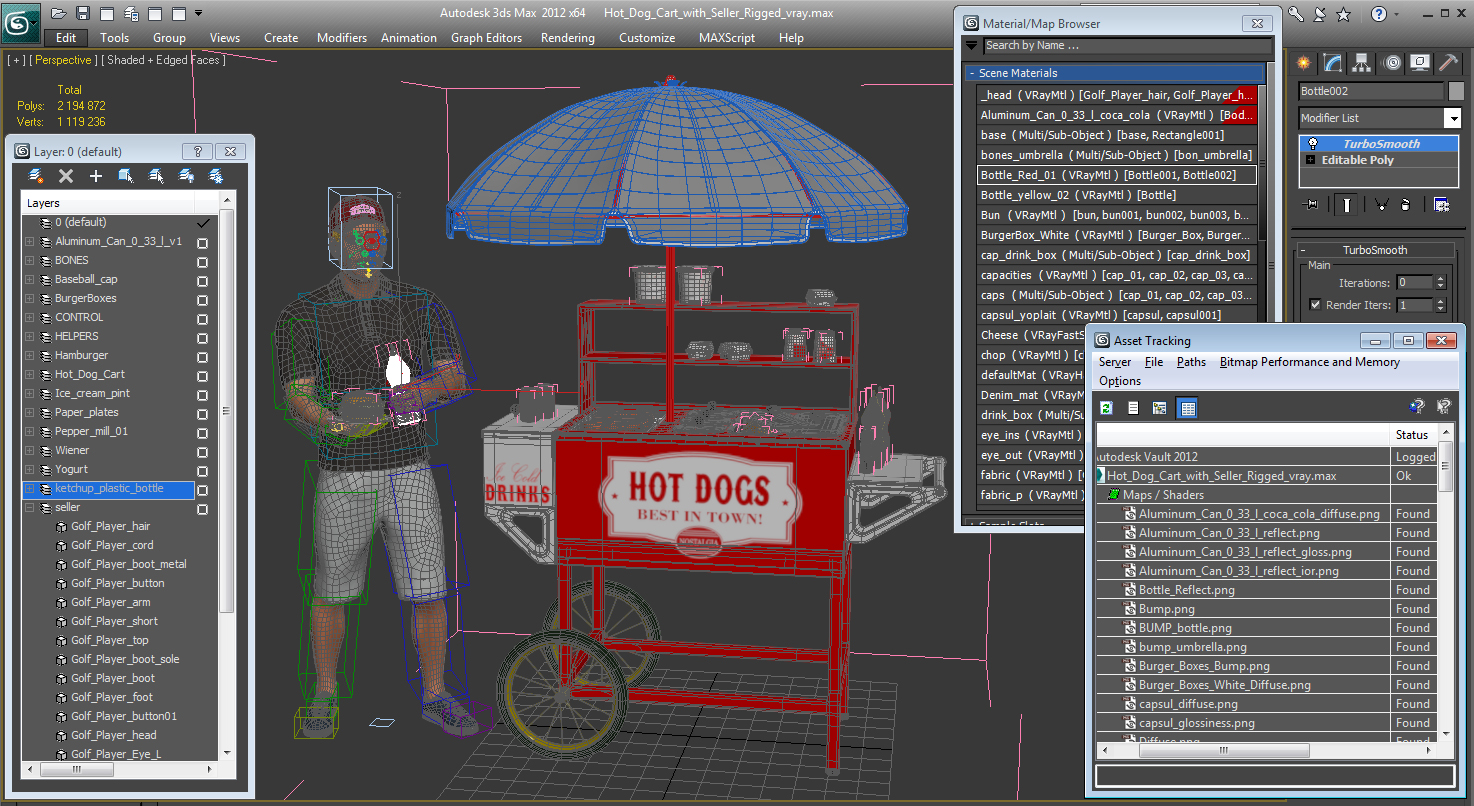This screenshot has height=806, width=1474.
Task: Open the 3ds Max application menu logo
Action: tap(20, 22)
